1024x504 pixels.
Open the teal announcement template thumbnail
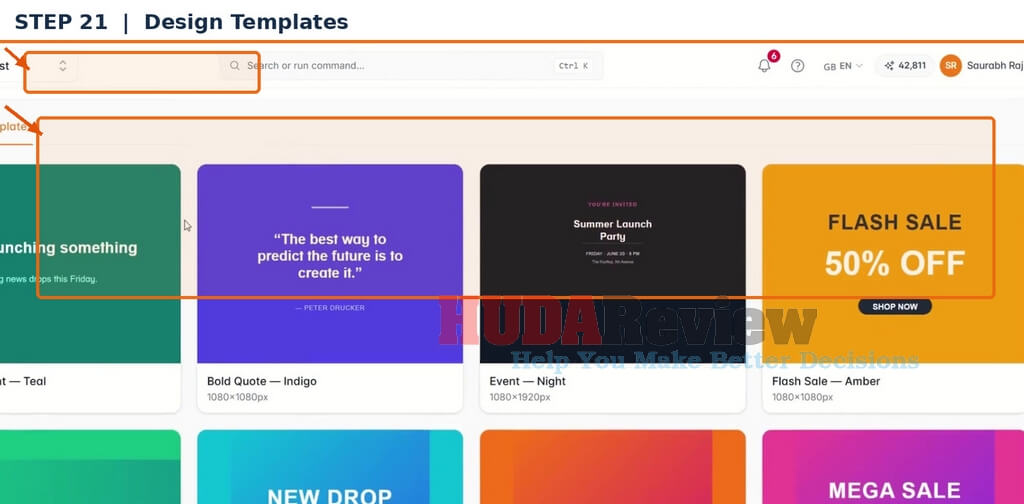90,264
